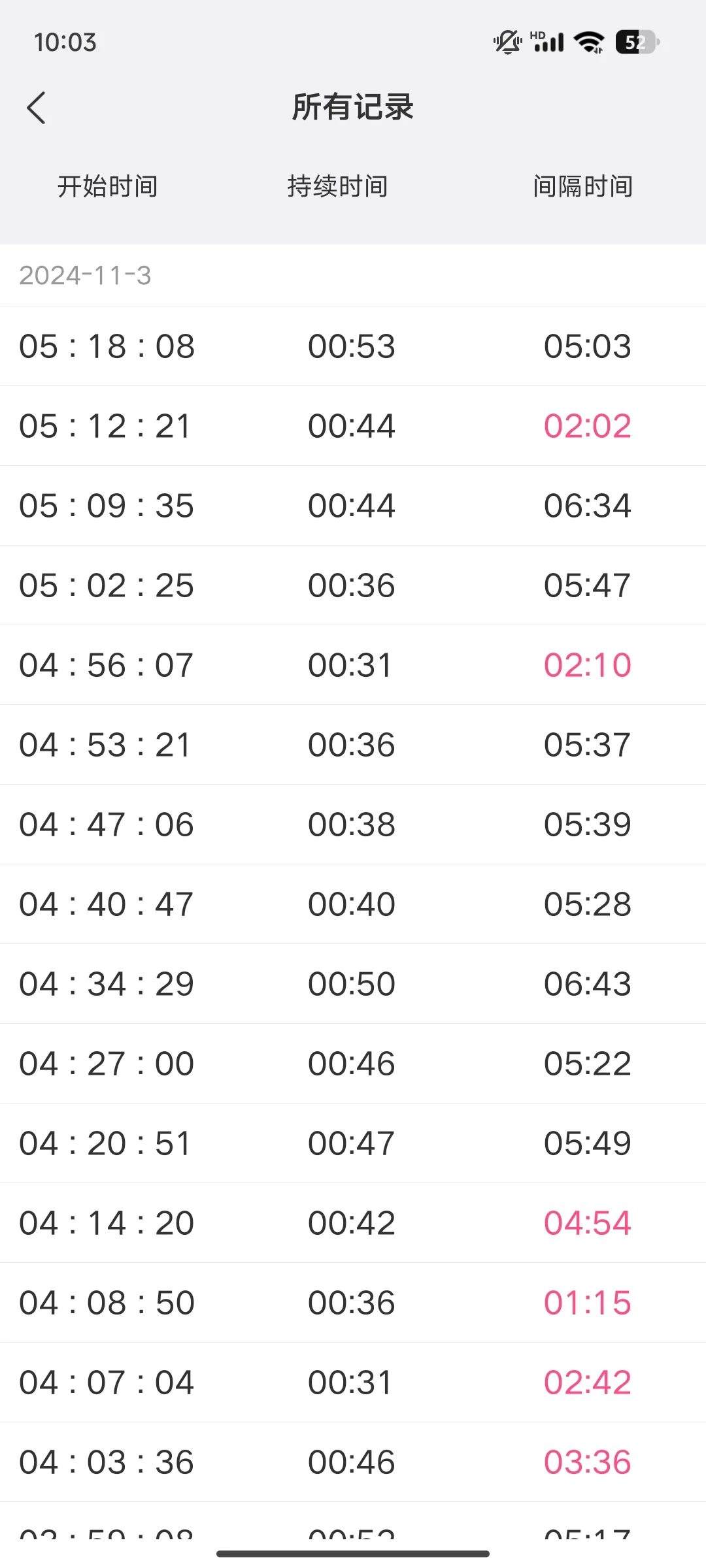Viewport: 706px width, 1568px height.
Task: Select the 持续时间 column header
Action: pyautogui.click(x=338, y=186)
